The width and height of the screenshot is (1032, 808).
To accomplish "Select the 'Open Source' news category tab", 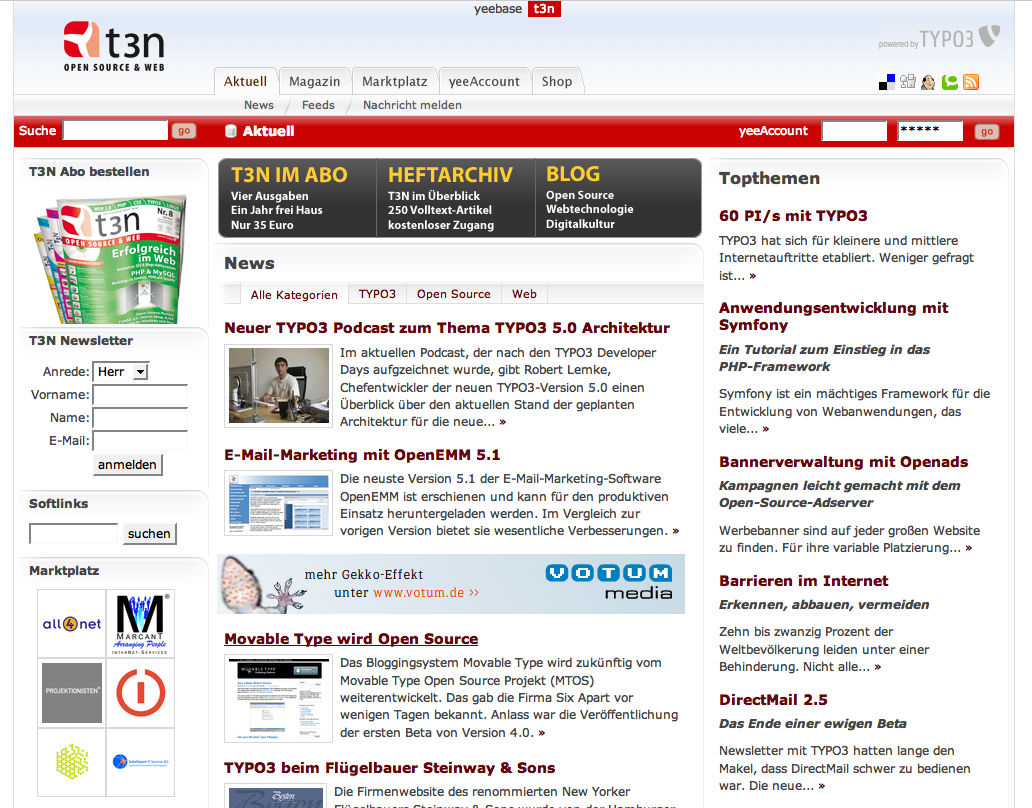I will tap(453, 294).
